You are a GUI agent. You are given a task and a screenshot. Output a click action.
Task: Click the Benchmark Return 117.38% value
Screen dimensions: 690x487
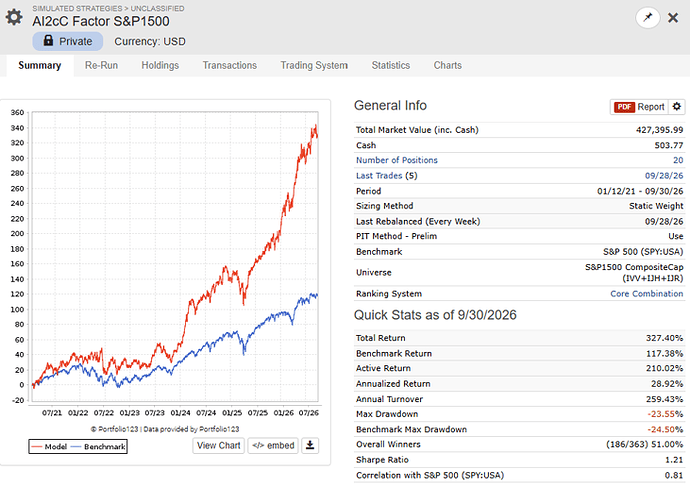click(664, 353)
